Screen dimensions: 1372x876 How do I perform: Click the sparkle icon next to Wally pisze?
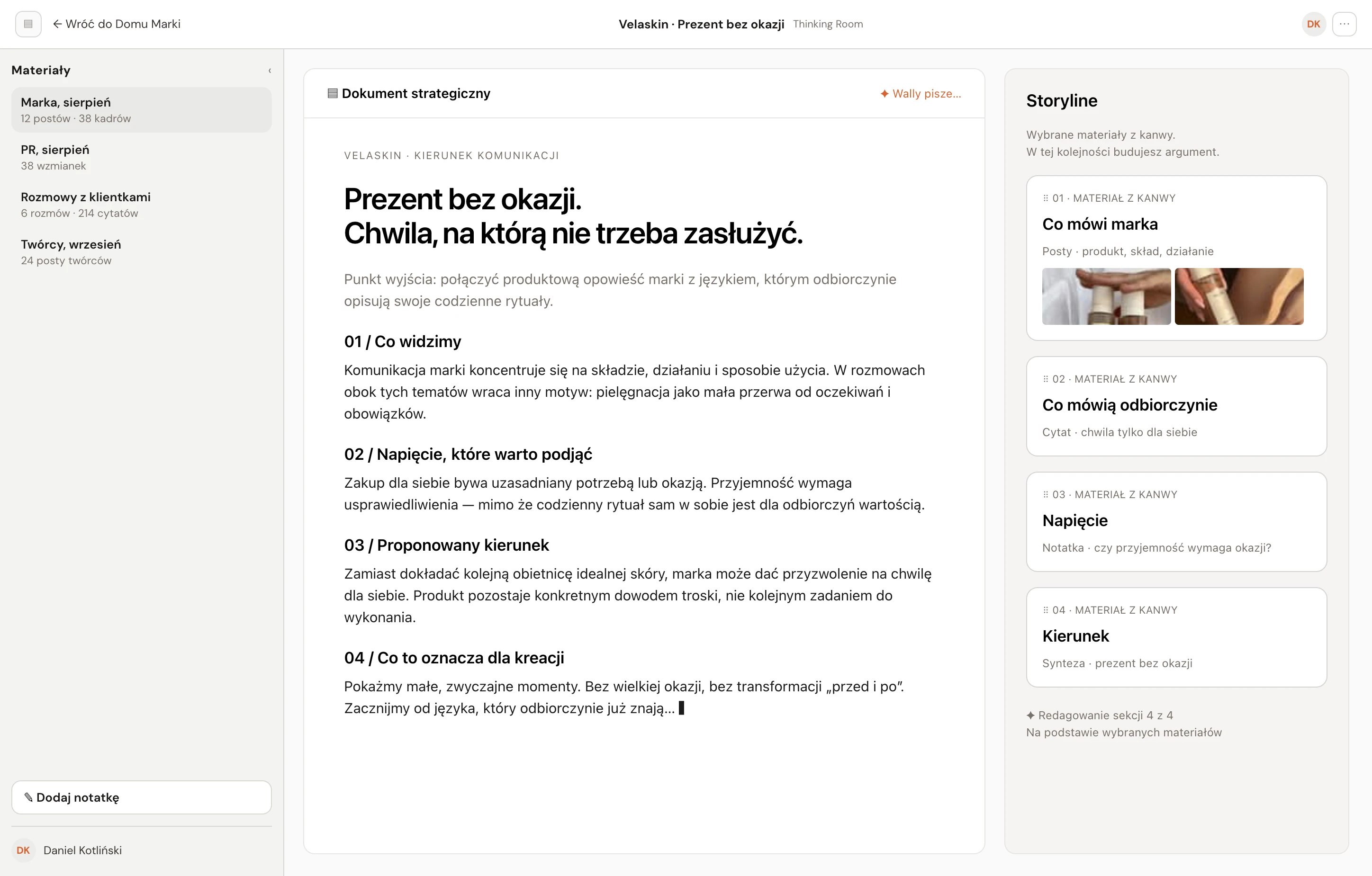(885, 93)
